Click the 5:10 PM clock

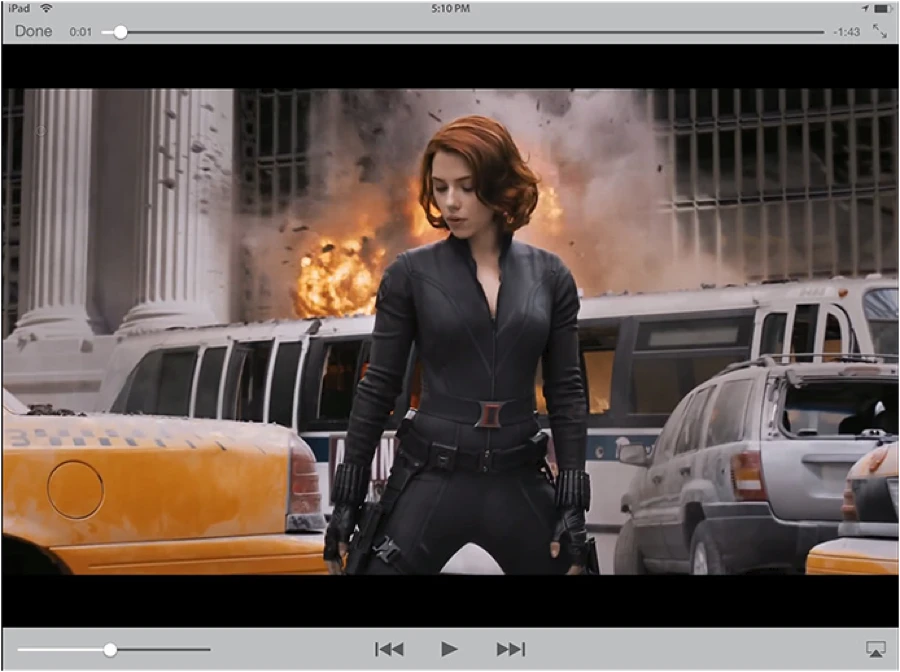pyautogui.click(x=451, y=9)
